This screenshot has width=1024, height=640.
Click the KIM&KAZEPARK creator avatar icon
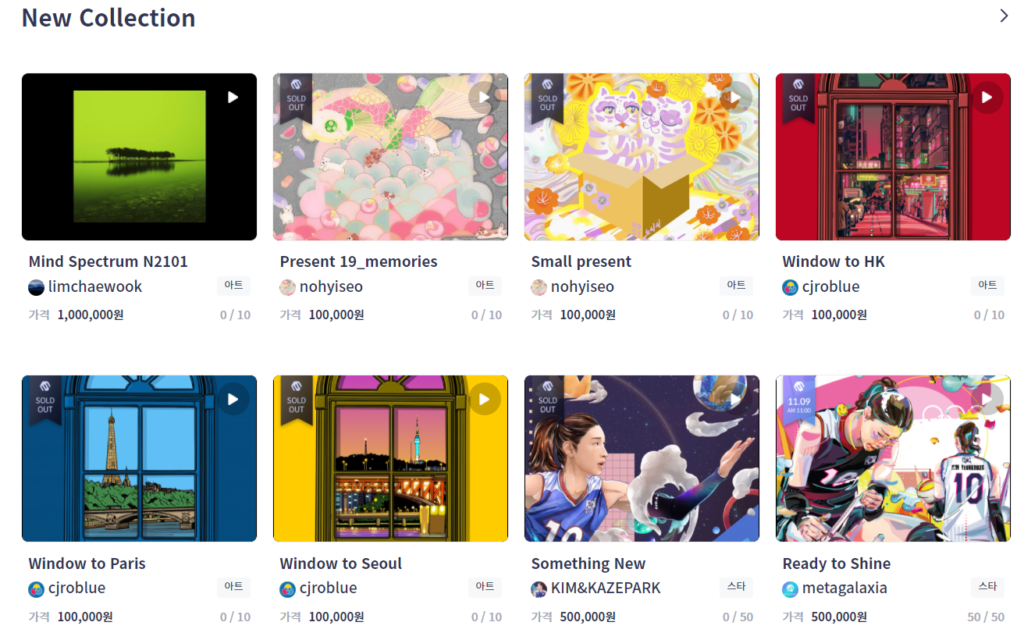539,589
